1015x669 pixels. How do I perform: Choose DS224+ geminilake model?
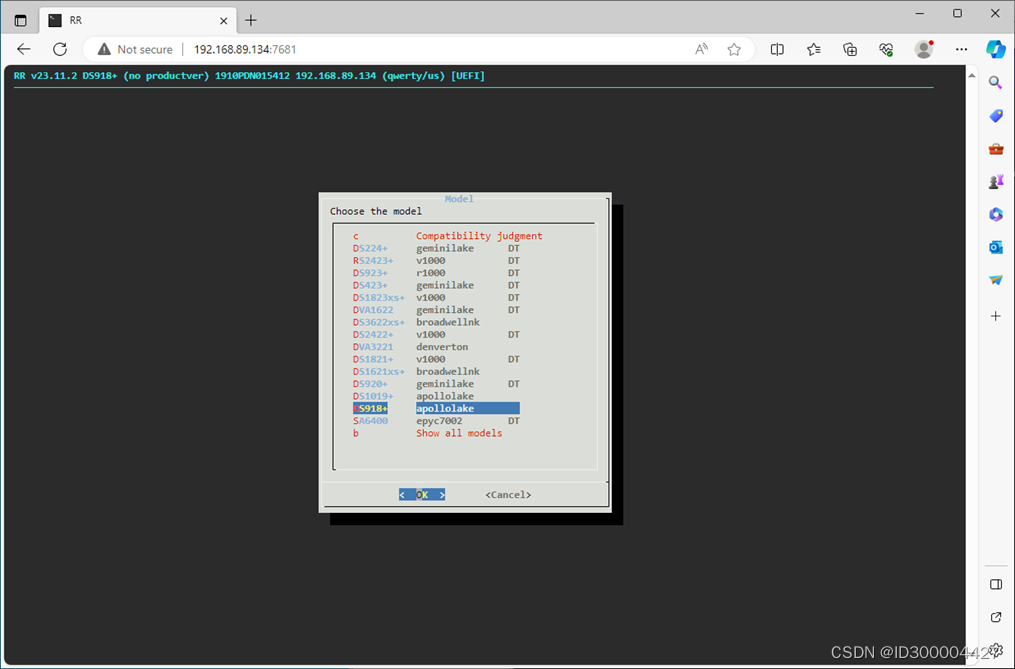(x=436, y=248)
